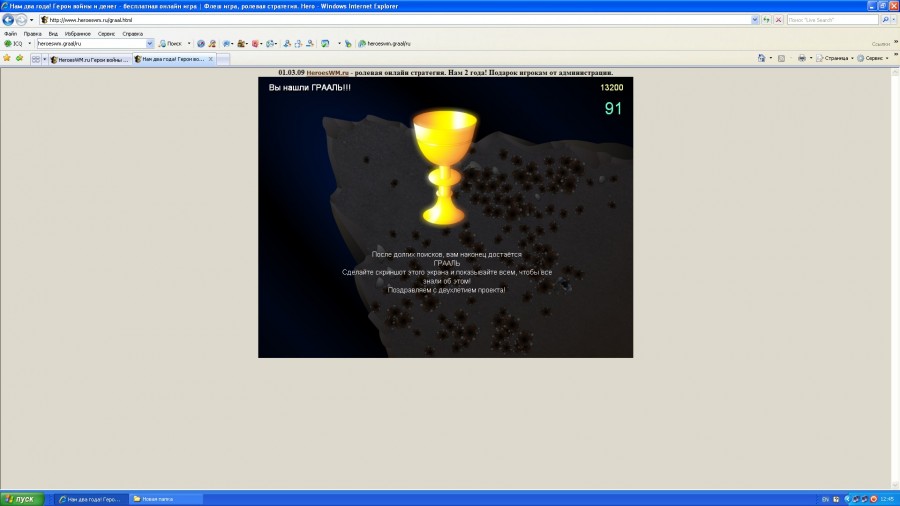900x506 pixels.
Task: Click the browser Back arrow button
Action: tap(8, 20)
